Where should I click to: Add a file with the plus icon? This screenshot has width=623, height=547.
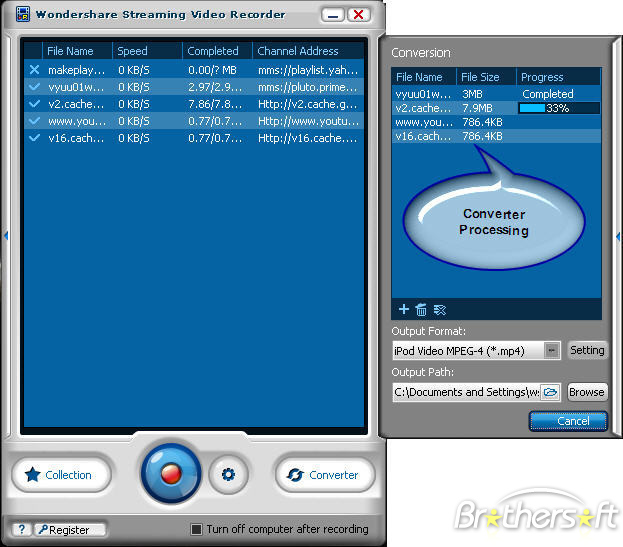404,309
